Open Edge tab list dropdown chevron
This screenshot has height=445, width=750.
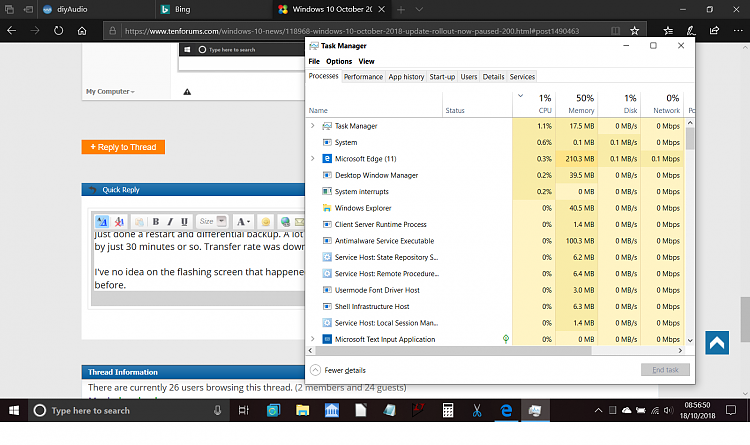tap(419, 9)
